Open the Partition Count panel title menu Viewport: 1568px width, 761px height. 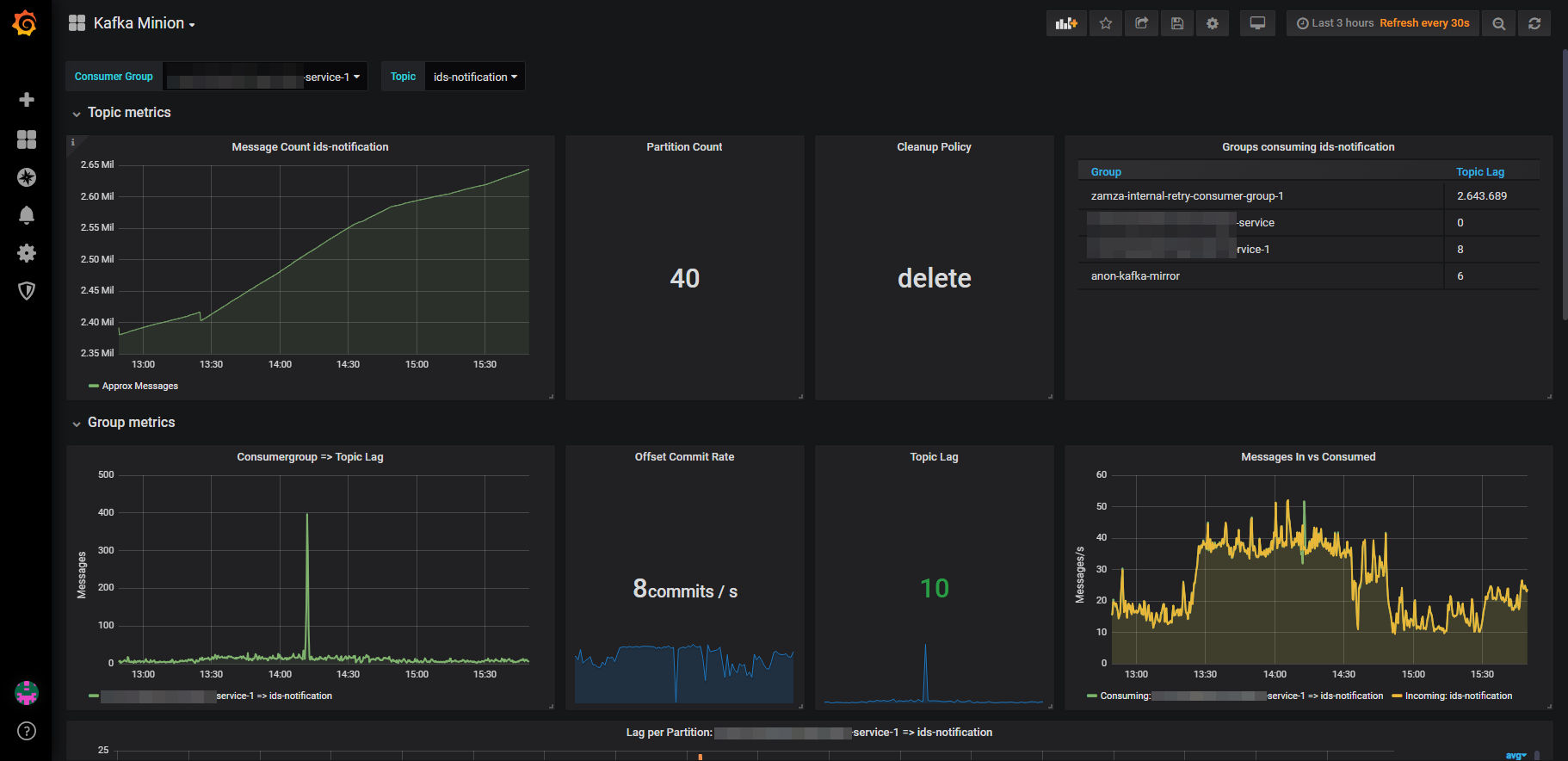(x=684, y=147)
